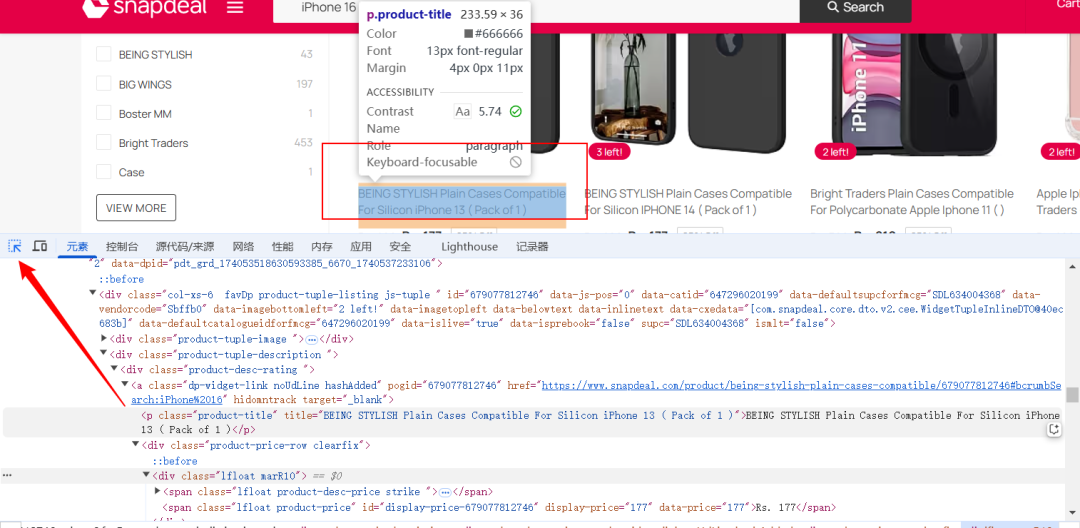Click the green contrast check icon in tooltip
Viewport: 1080px width, 528px height.
coord(515,112)
